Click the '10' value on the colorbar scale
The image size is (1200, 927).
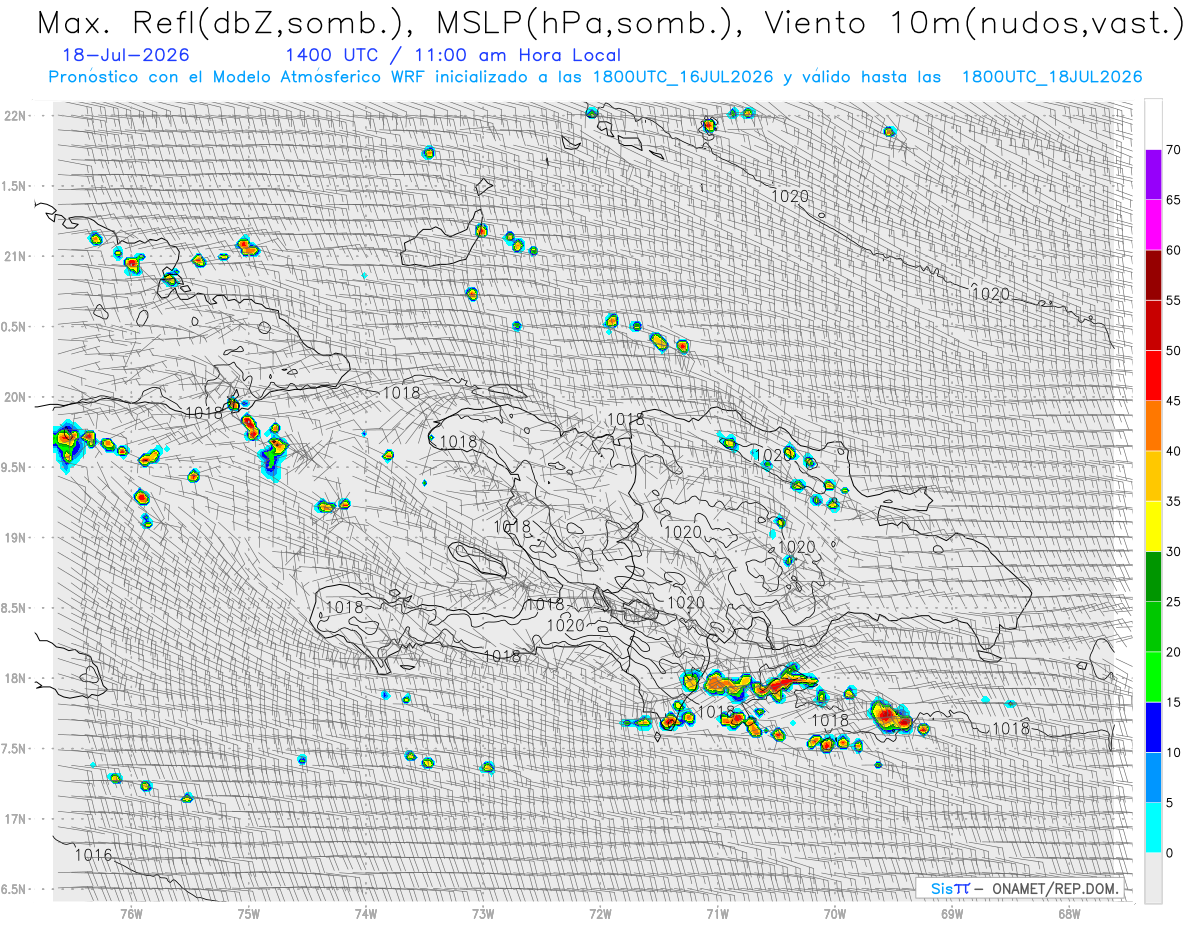pos(1174,752)
